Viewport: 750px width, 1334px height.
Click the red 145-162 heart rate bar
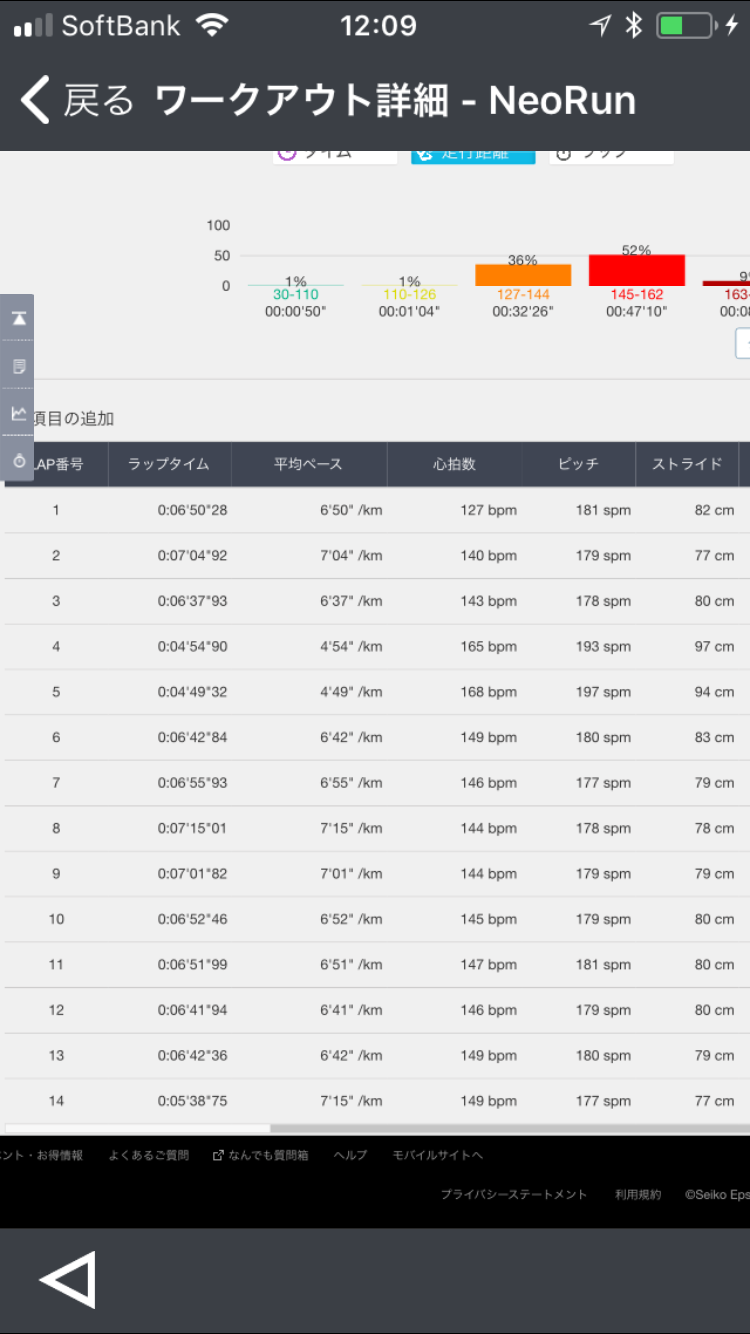pos(637,270)
